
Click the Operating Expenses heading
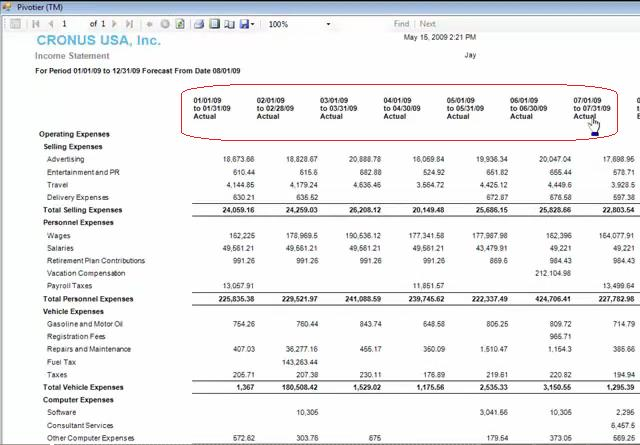coord(74,134)
